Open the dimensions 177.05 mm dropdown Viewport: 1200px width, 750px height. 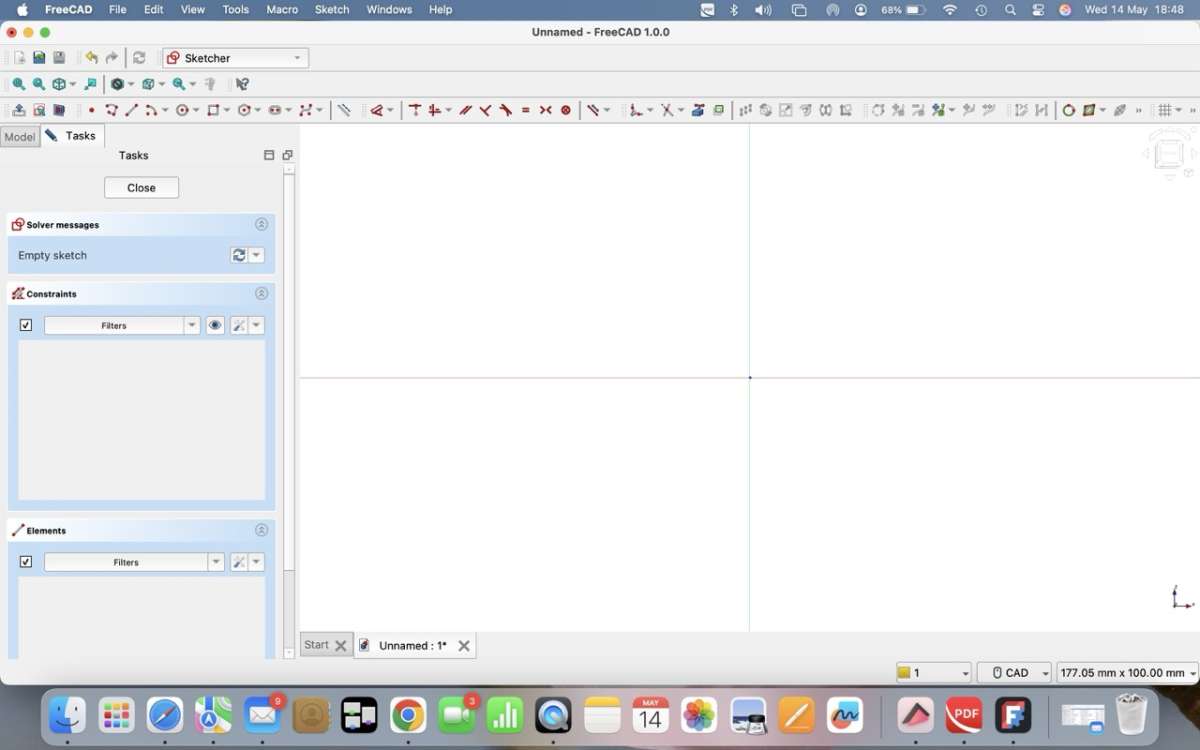click(x=1127, y=673)
